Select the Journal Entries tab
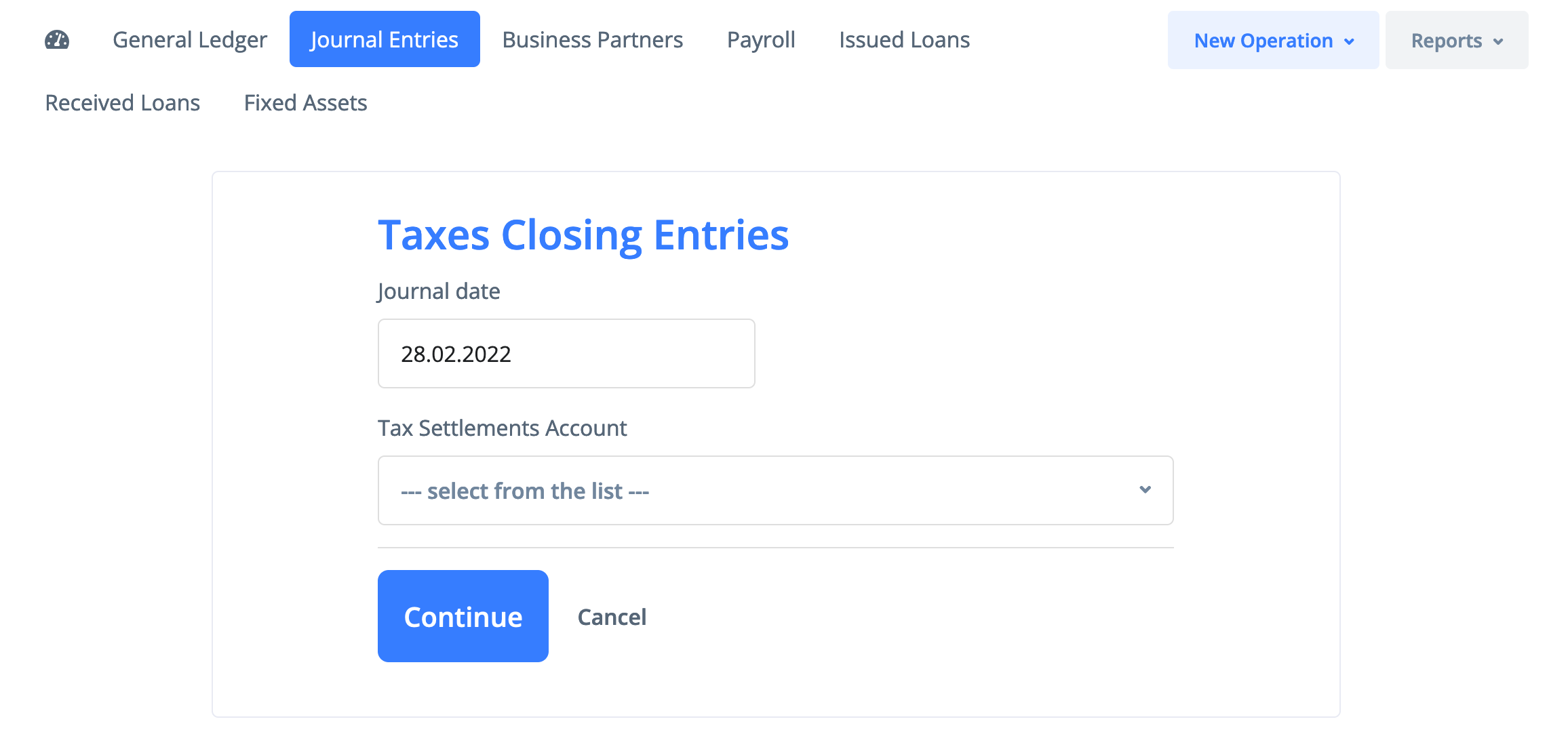This screenshot has height=751, width=1568. coord(385,40)
